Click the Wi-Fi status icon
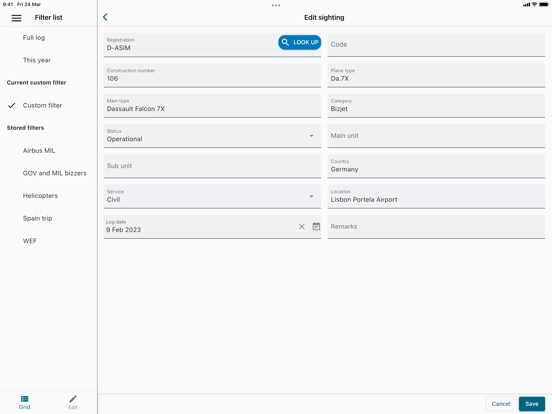 coord(534,5)
